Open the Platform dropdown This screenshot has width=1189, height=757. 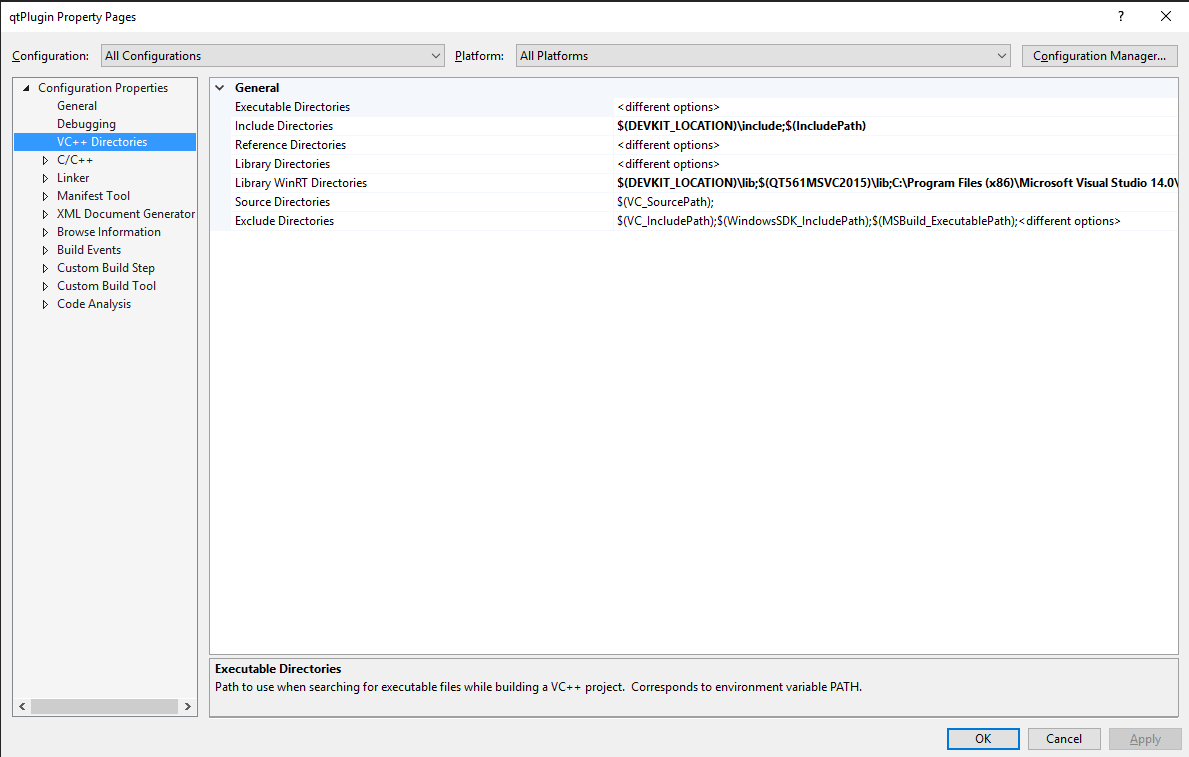point(763,56)
